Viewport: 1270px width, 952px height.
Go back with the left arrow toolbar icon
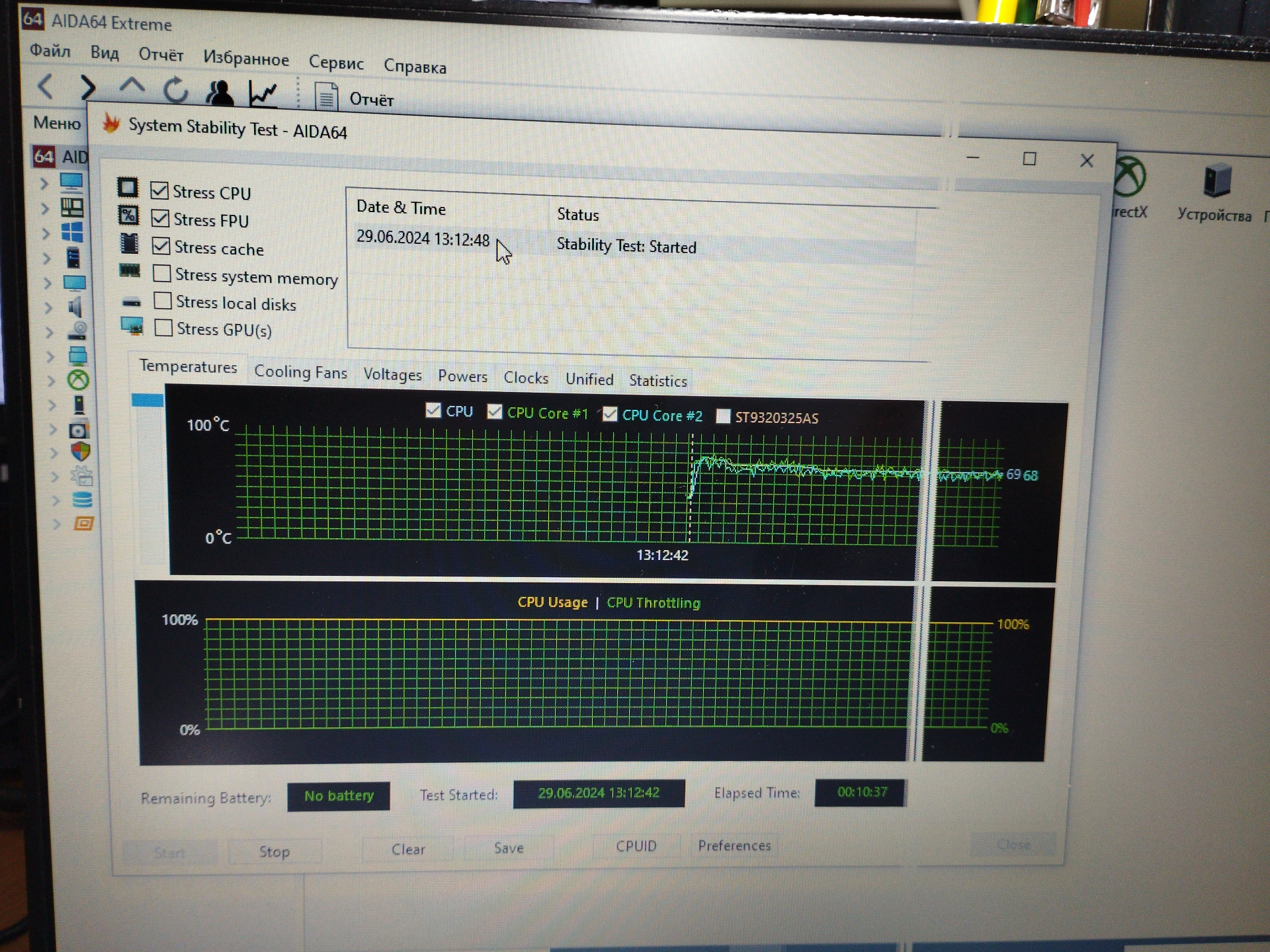45,86
